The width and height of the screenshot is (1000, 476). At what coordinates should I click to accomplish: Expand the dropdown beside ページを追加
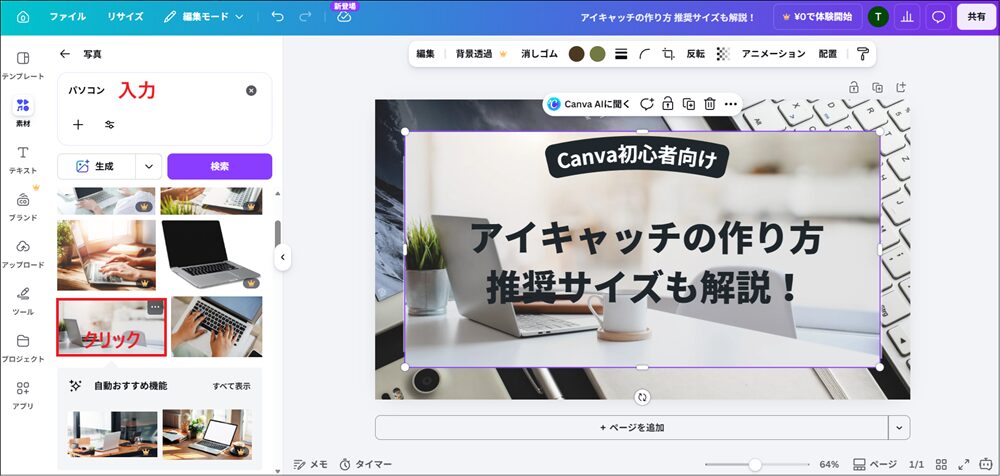[x=899, y=428]
